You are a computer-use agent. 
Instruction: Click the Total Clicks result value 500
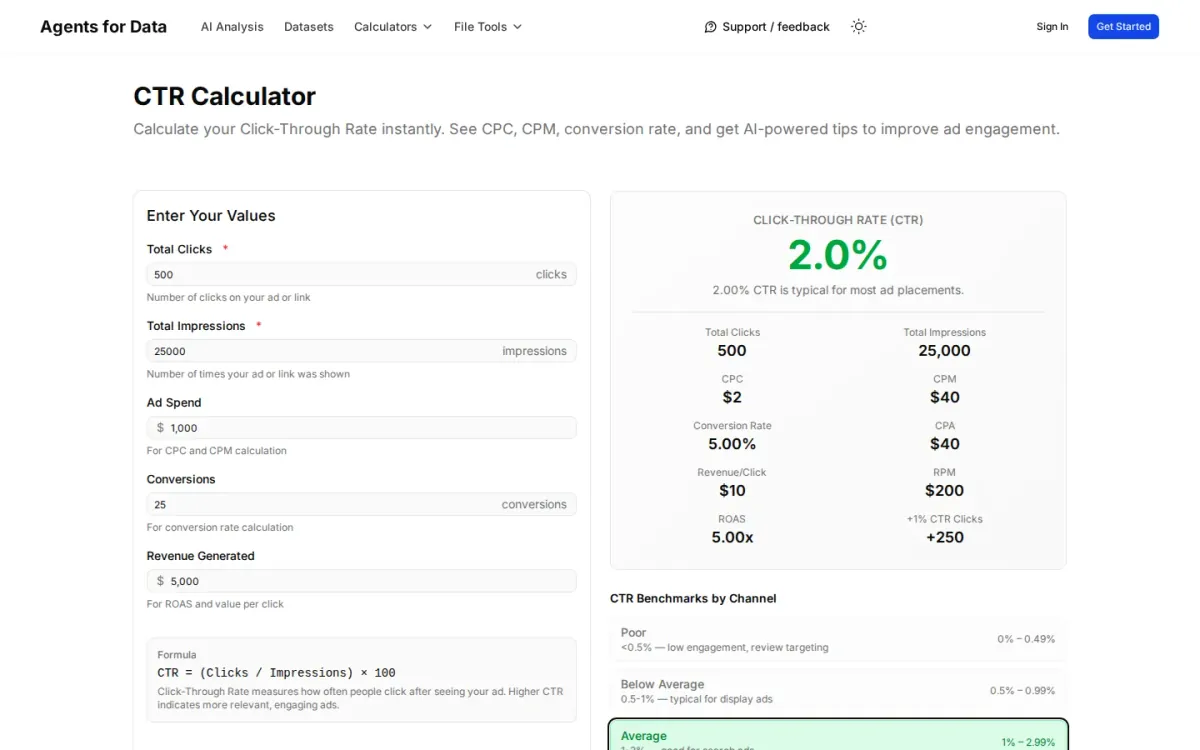732,350
